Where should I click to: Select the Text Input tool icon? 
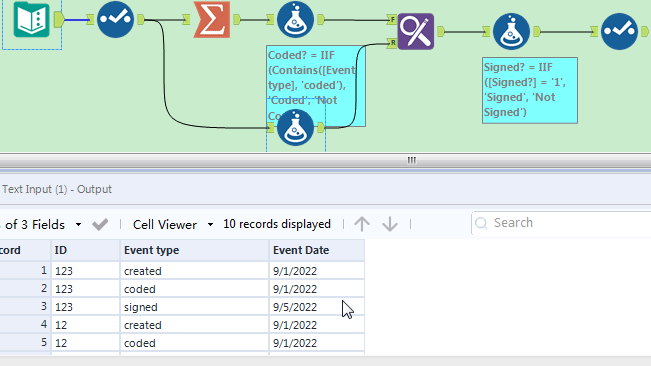coord(32,19)
